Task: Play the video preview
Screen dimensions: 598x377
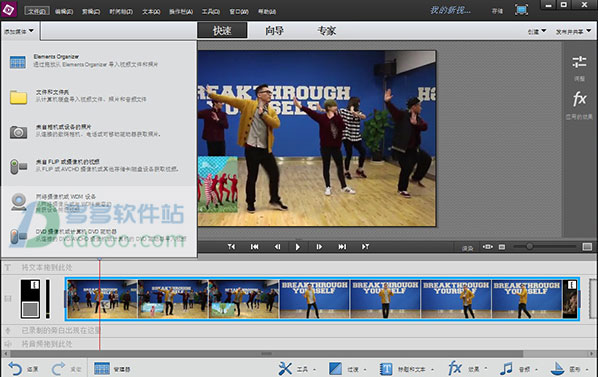Action: [x=297, y=247]
